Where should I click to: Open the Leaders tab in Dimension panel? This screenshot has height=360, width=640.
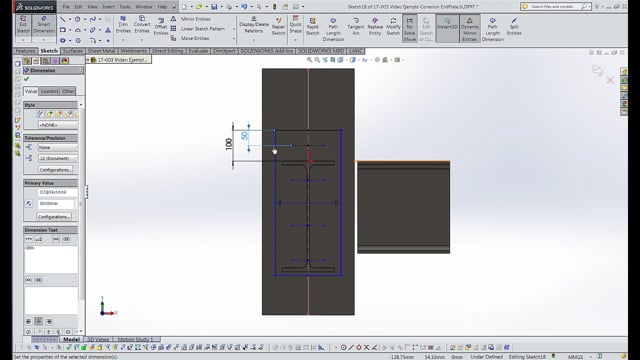click(49, 91)
